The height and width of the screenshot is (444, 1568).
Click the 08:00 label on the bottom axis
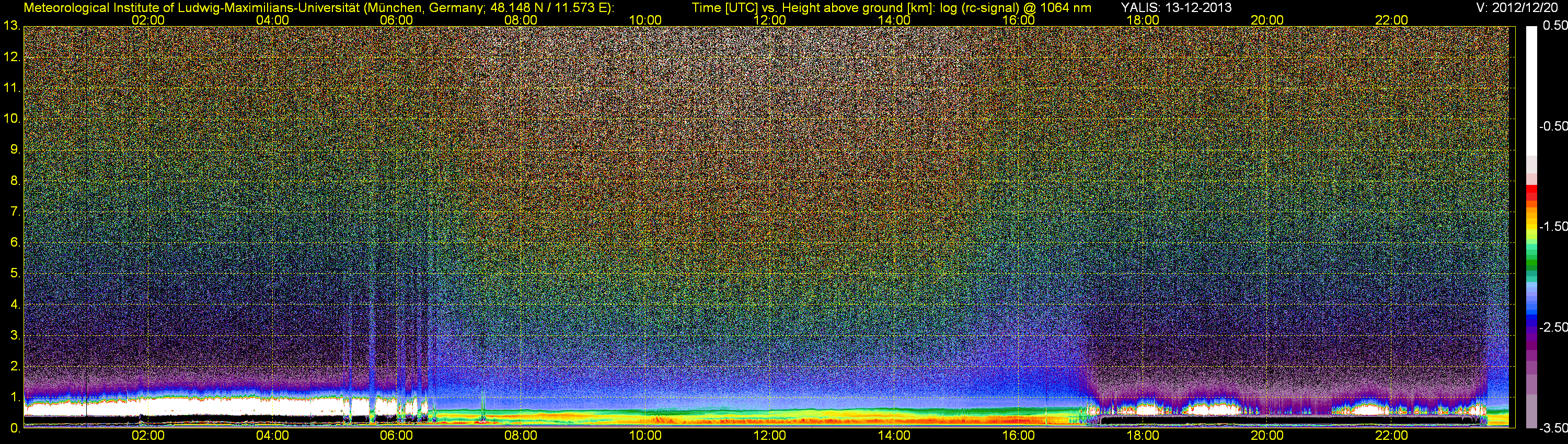pyautogui.click(x=521, y=436)
